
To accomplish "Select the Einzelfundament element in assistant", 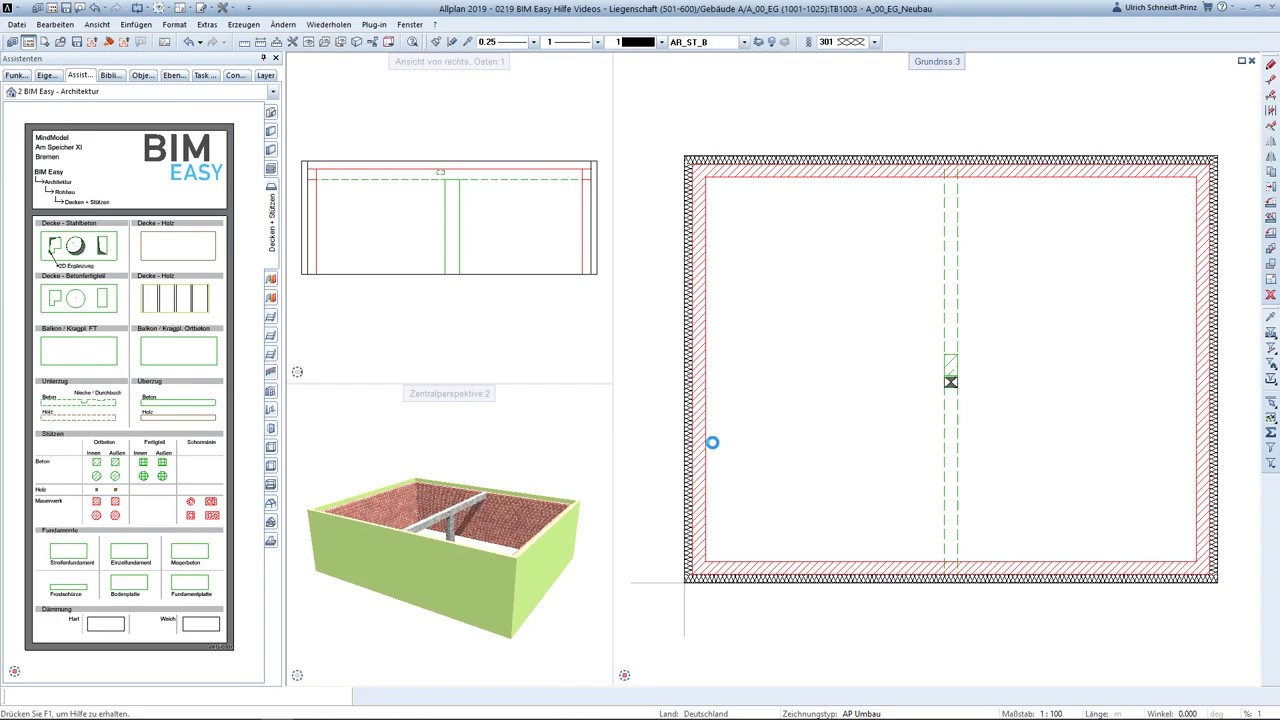I will point(129,551).
